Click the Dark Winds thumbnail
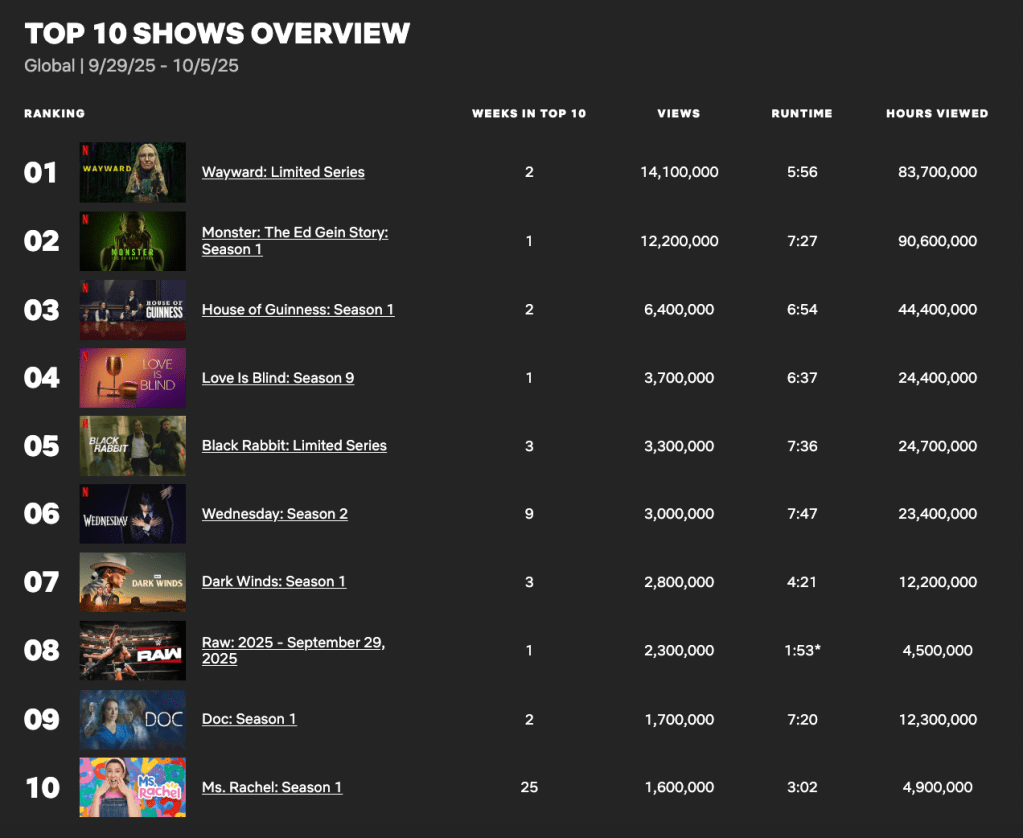1023x838 pixels. 132,582
